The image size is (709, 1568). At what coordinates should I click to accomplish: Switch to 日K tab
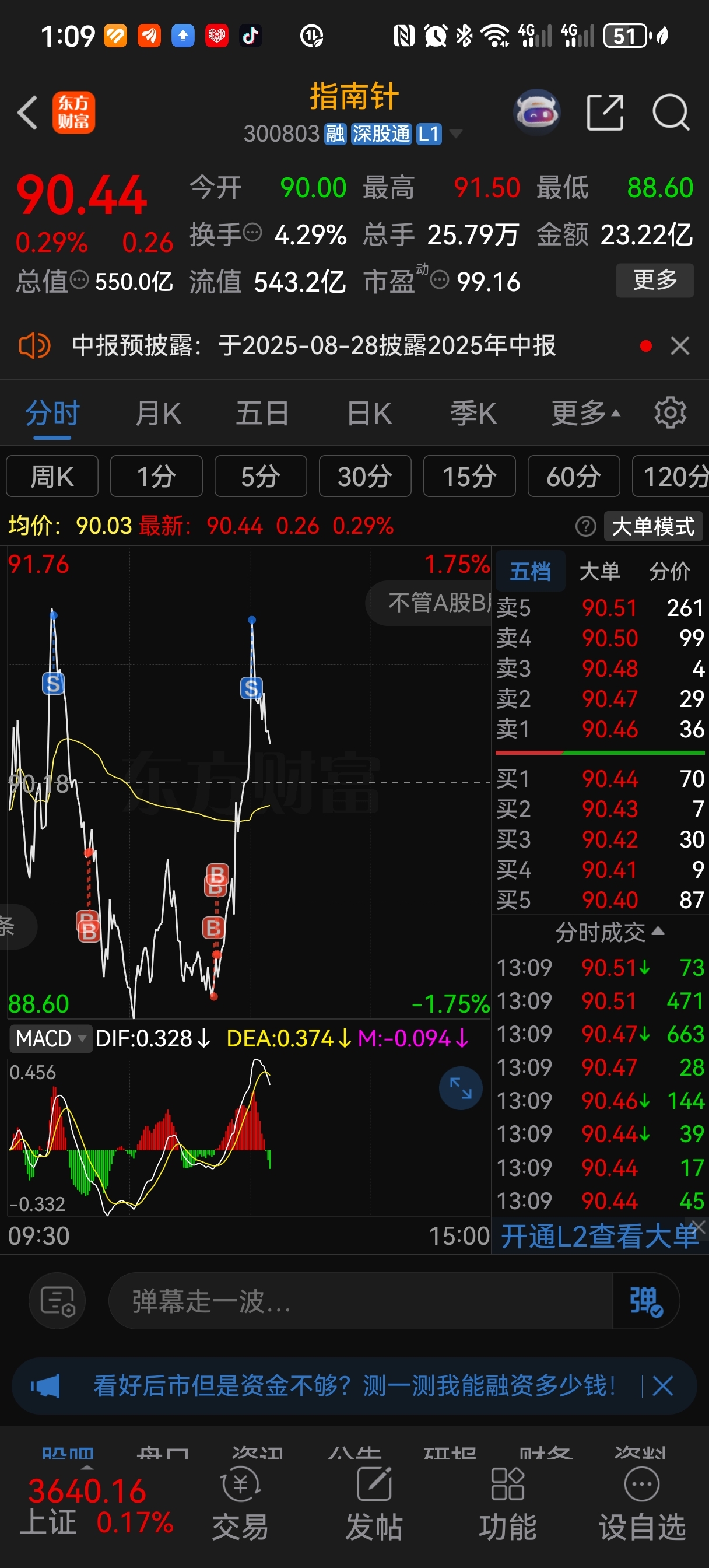(x=369, y=412)
